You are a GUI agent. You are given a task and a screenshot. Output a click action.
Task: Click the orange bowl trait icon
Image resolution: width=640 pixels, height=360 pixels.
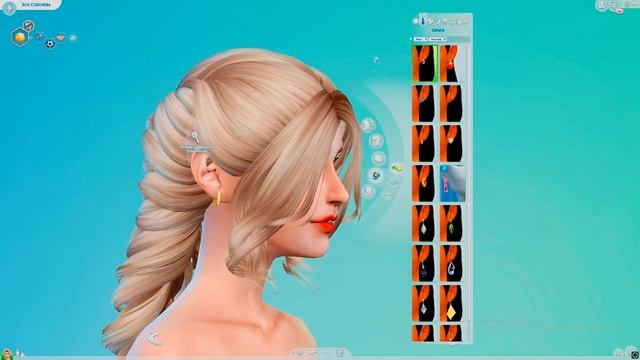[61, 38]
